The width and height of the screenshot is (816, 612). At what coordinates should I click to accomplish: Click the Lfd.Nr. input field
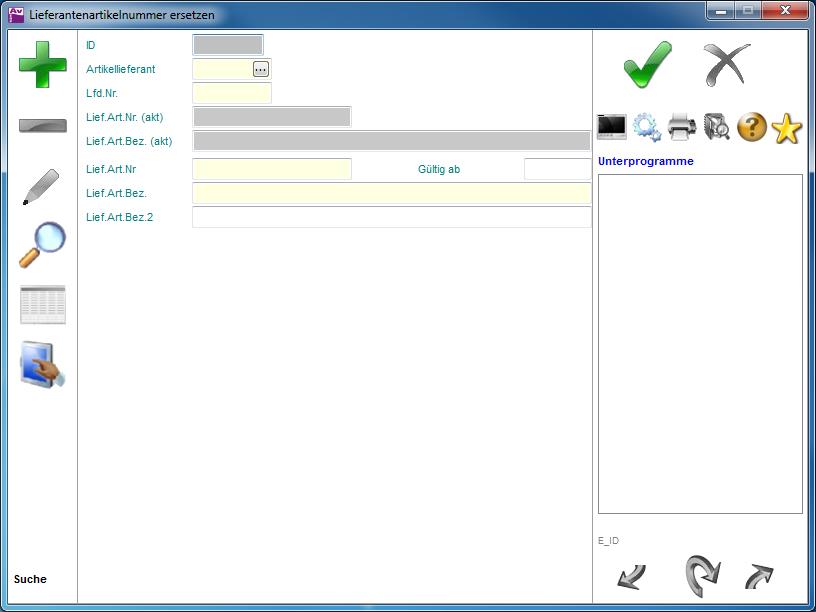pos(232,93)
